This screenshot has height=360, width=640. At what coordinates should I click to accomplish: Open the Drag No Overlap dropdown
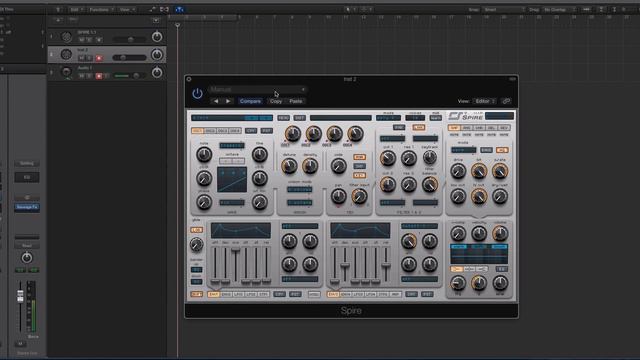point(559,9)
